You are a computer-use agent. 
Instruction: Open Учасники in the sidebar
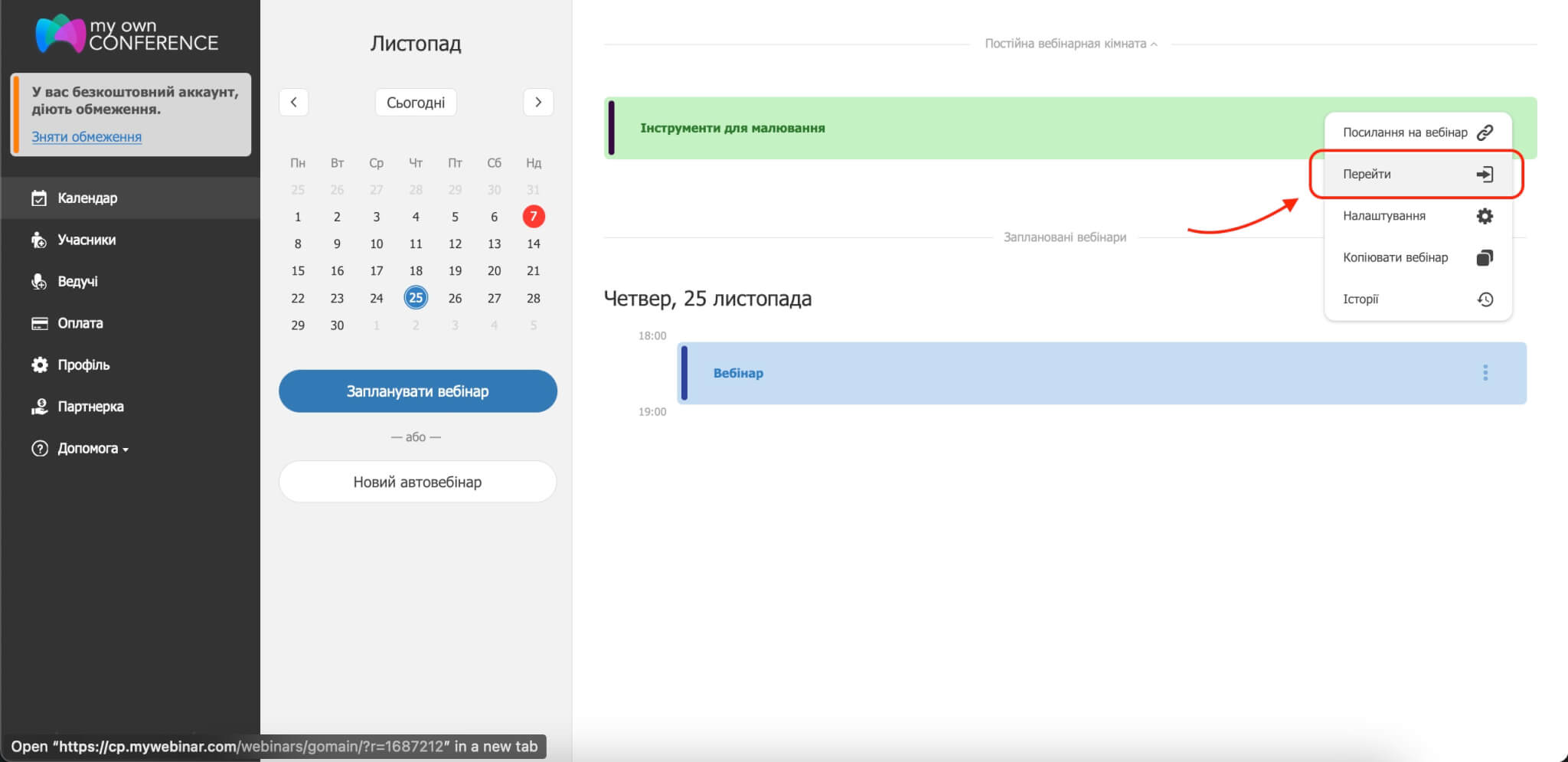click(87, 240)
